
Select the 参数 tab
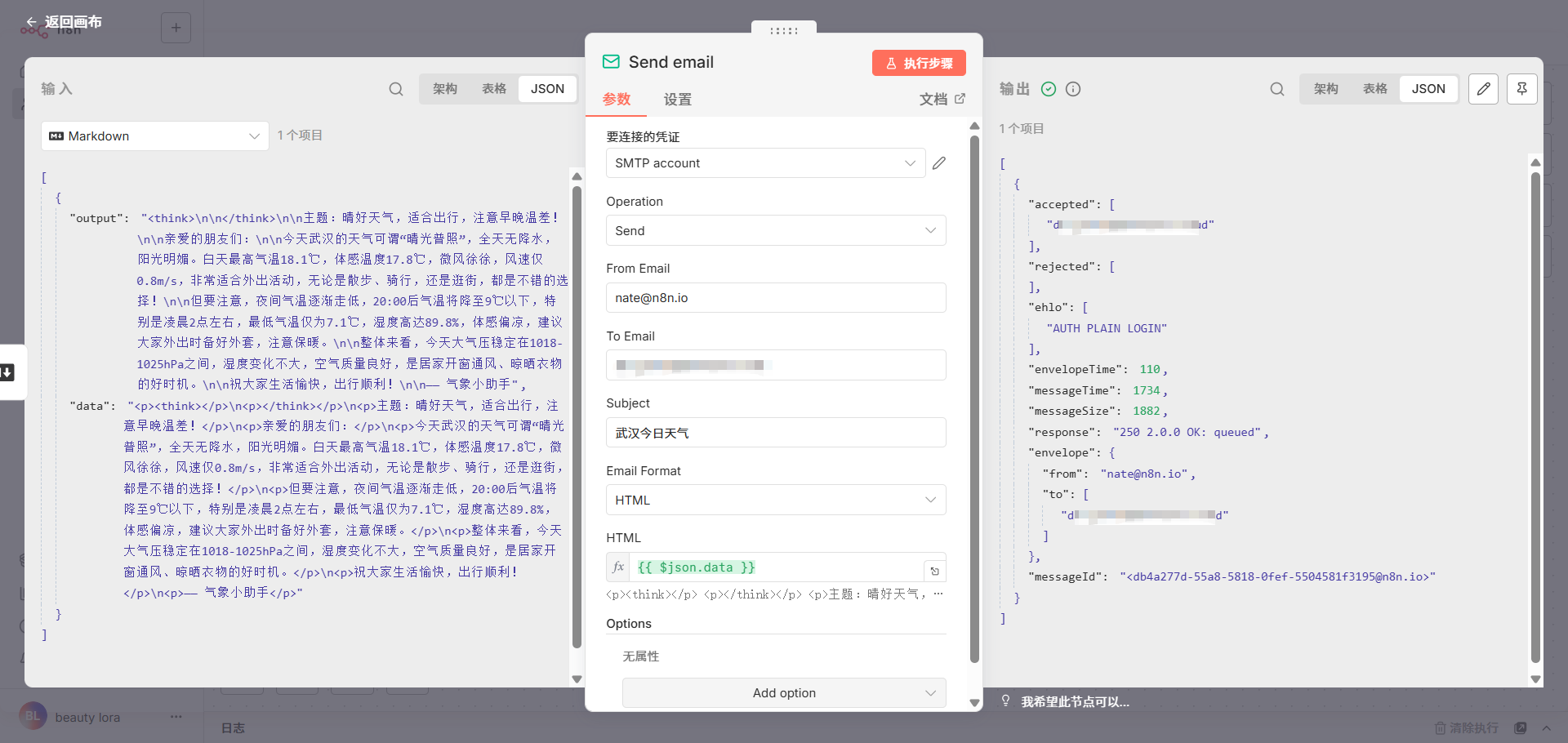tap(617, 100)
